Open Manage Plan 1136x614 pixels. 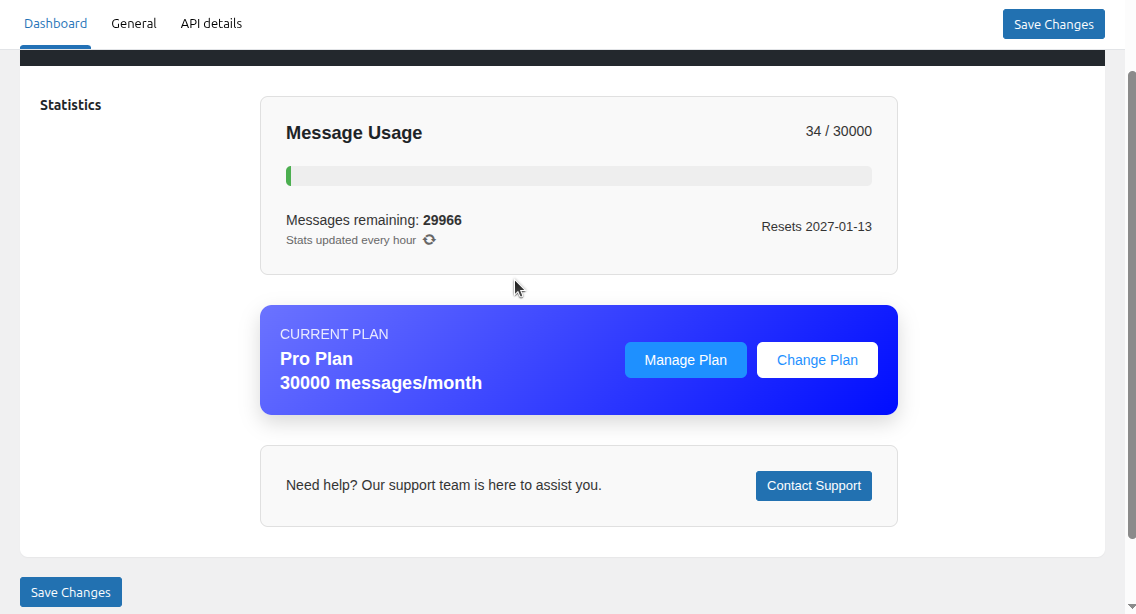tap(685, 360)
